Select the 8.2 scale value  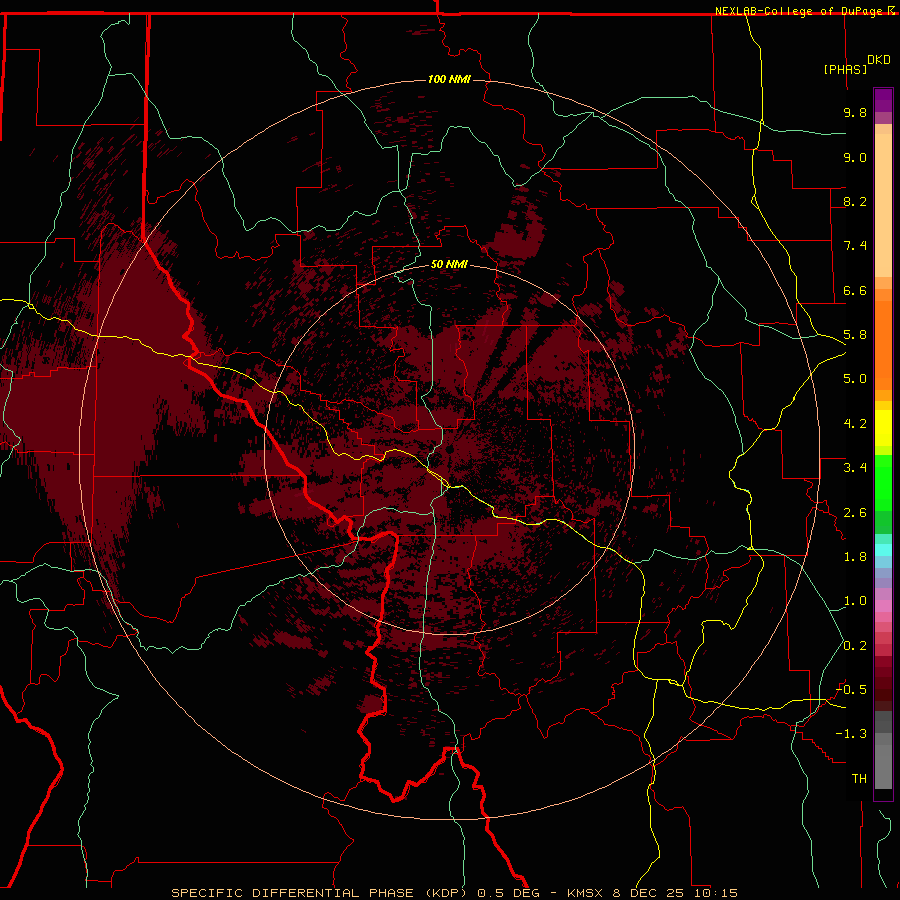point(855,201)
